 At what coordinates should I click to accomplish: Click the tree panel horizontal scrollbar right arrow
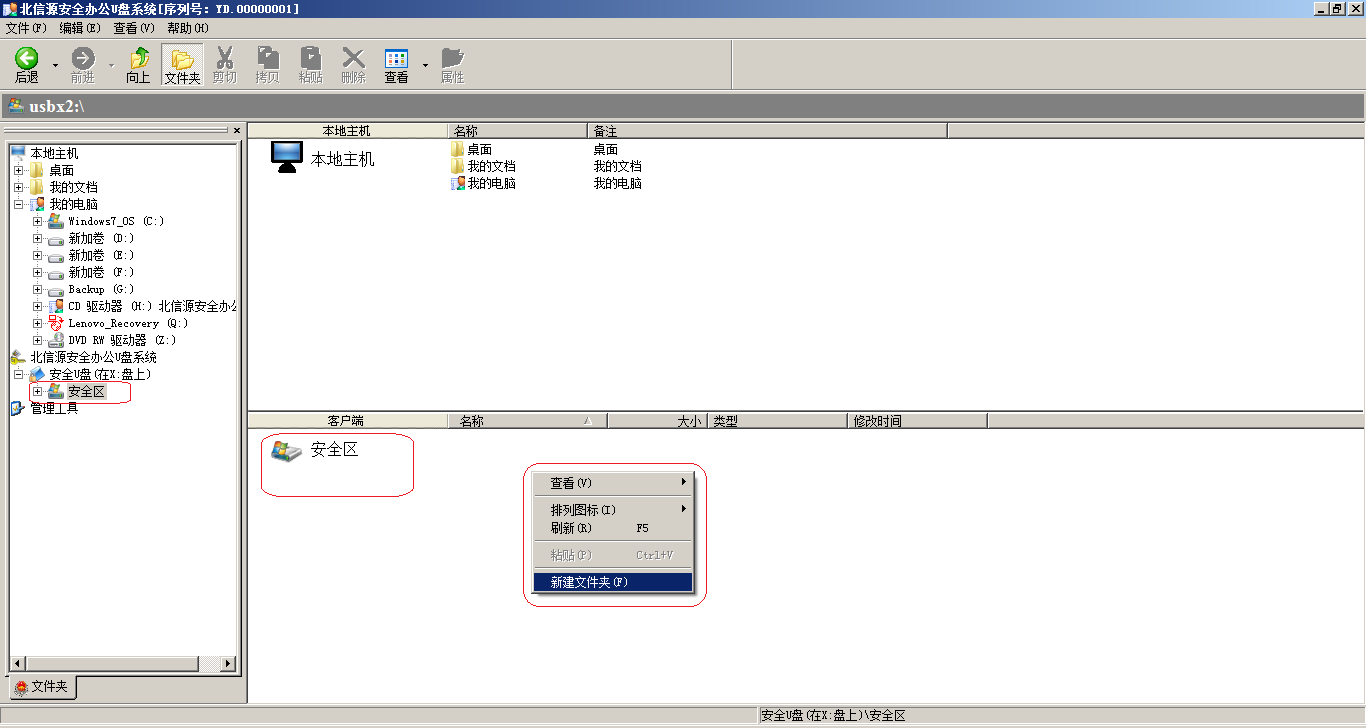click(228, 663)
